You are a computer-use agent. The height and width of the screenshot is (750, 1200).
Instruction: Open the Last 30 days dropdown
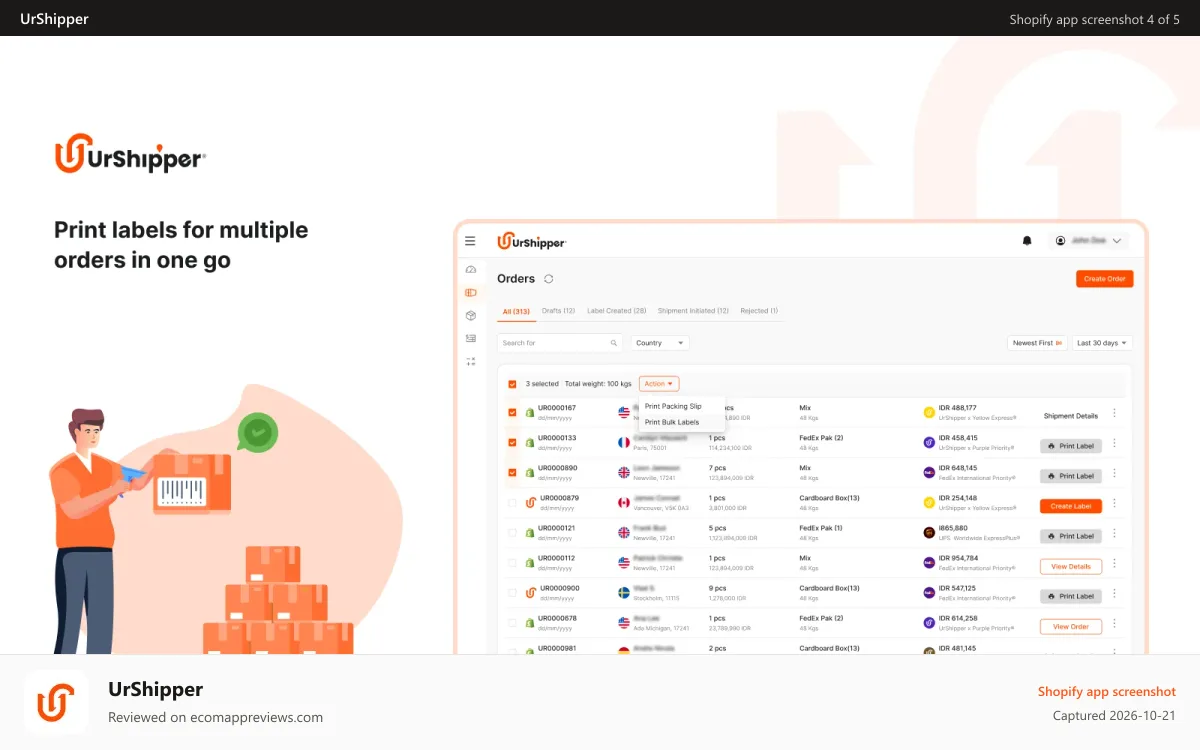pyautogui.click(x=1102, y=343)
